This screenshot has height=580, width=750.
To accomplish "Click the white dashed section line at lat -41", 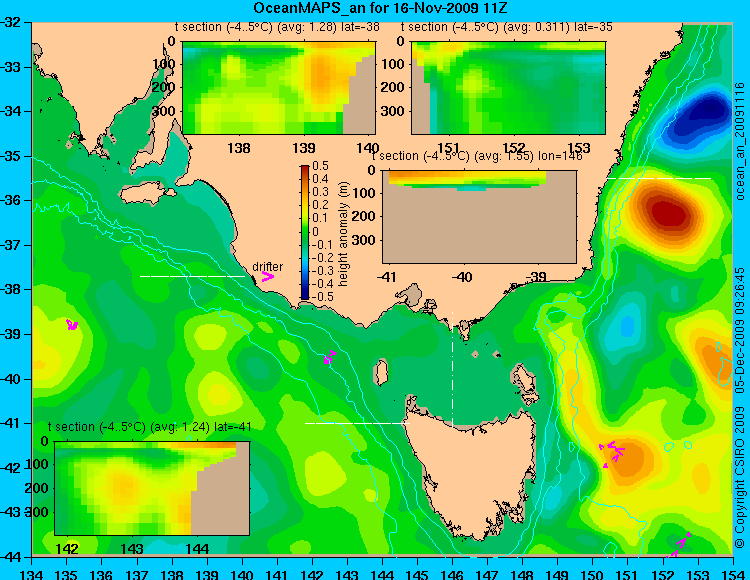I will [x=357, y=423].
